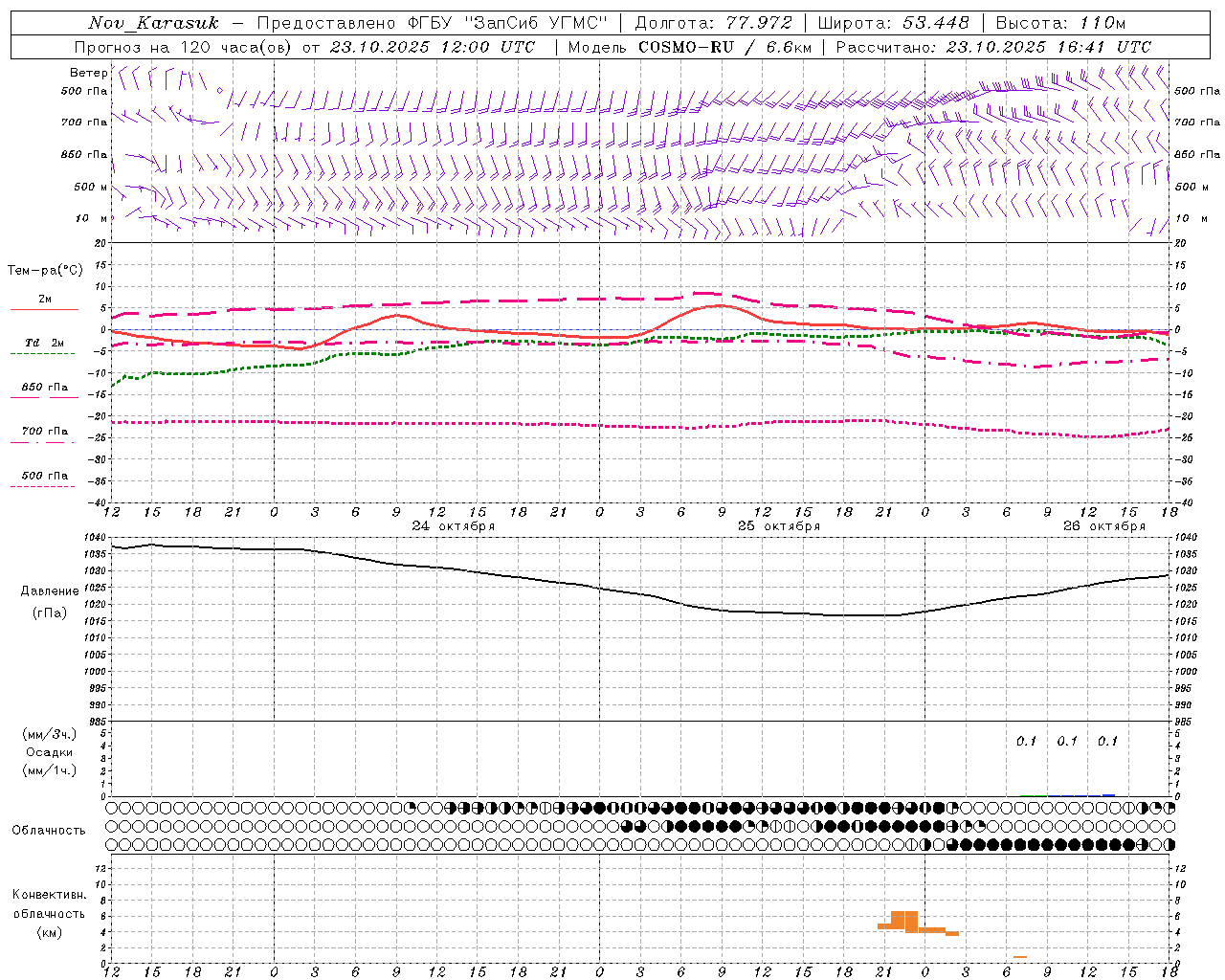Click the Td 2м dew point legend entry

click(45, 343)
